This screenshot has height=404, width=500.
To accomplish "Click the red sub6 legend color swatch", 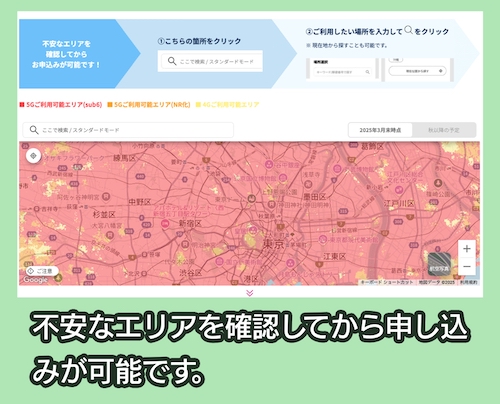I will pyautogui.click(x=22, y=105).
